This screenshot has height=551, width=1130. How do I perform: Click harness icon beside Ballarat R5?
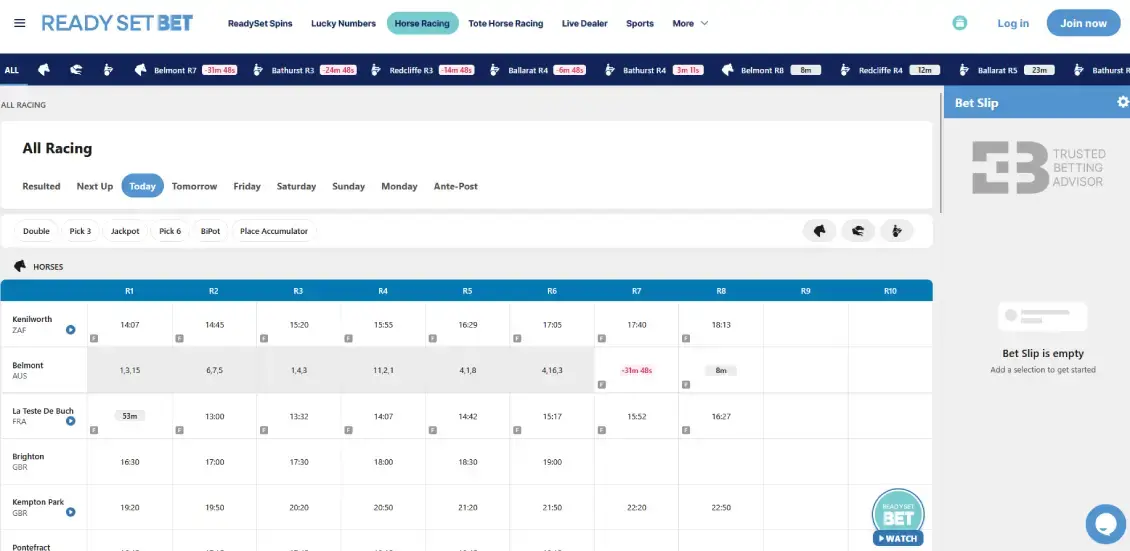(x=964, y=70)
